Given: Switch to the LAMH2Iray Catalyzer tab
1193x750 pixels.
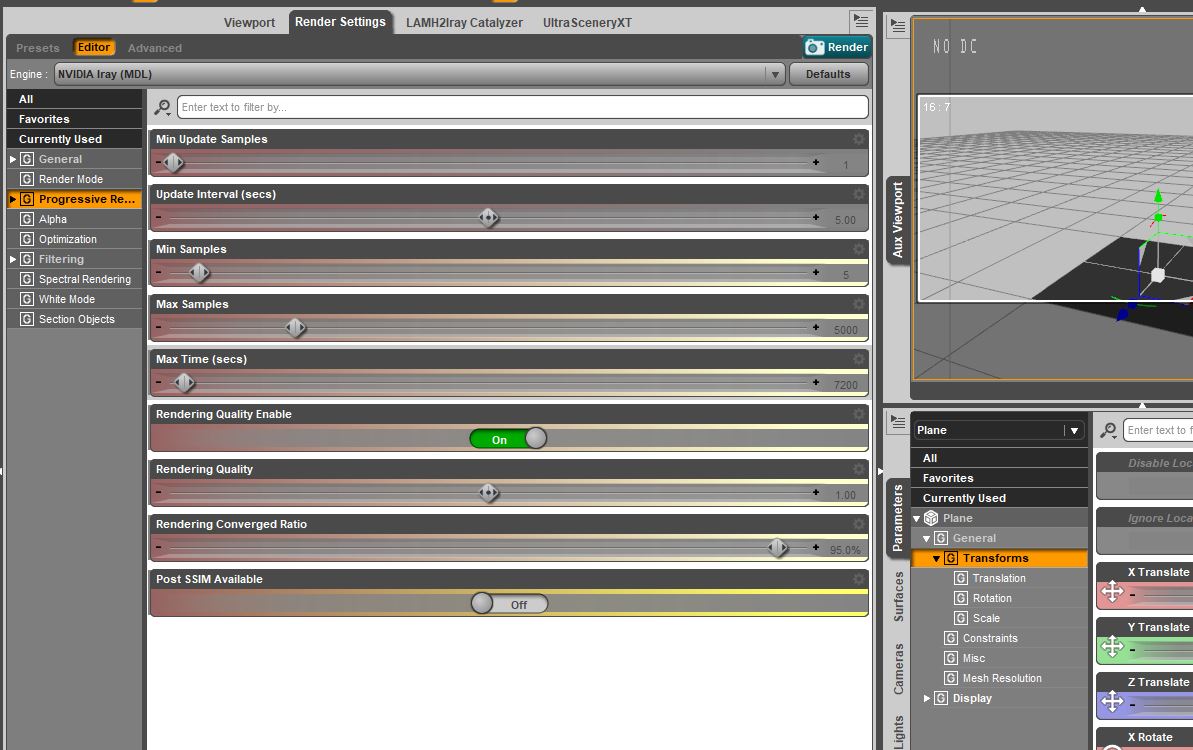Looking at the screenshot, I should click(464, 23).
